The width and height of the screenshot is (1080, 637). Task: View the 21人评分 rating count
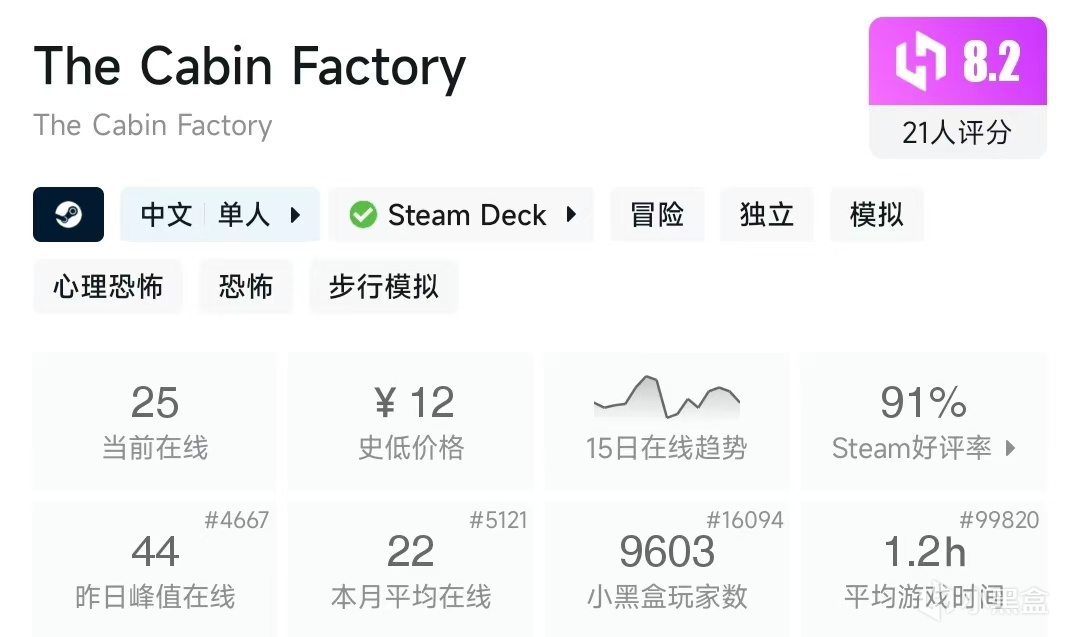(x=957, y=132)
